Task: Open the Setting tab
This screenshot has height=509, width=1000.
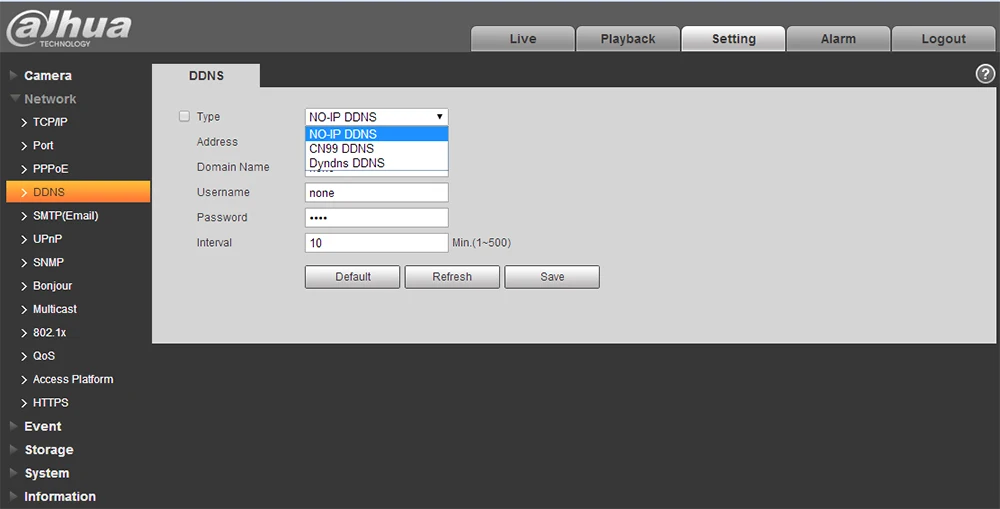Action: point(733,39)
